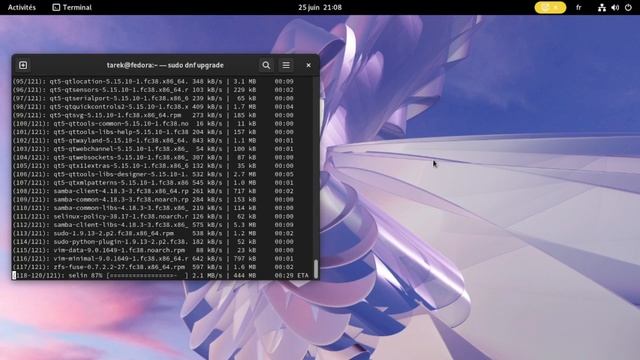Click the 444 MB total size value
This screenshot has height=360, width=640.
245,276
